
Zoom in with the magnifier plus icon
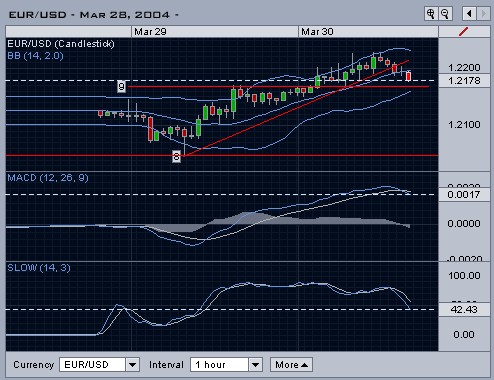431,14
